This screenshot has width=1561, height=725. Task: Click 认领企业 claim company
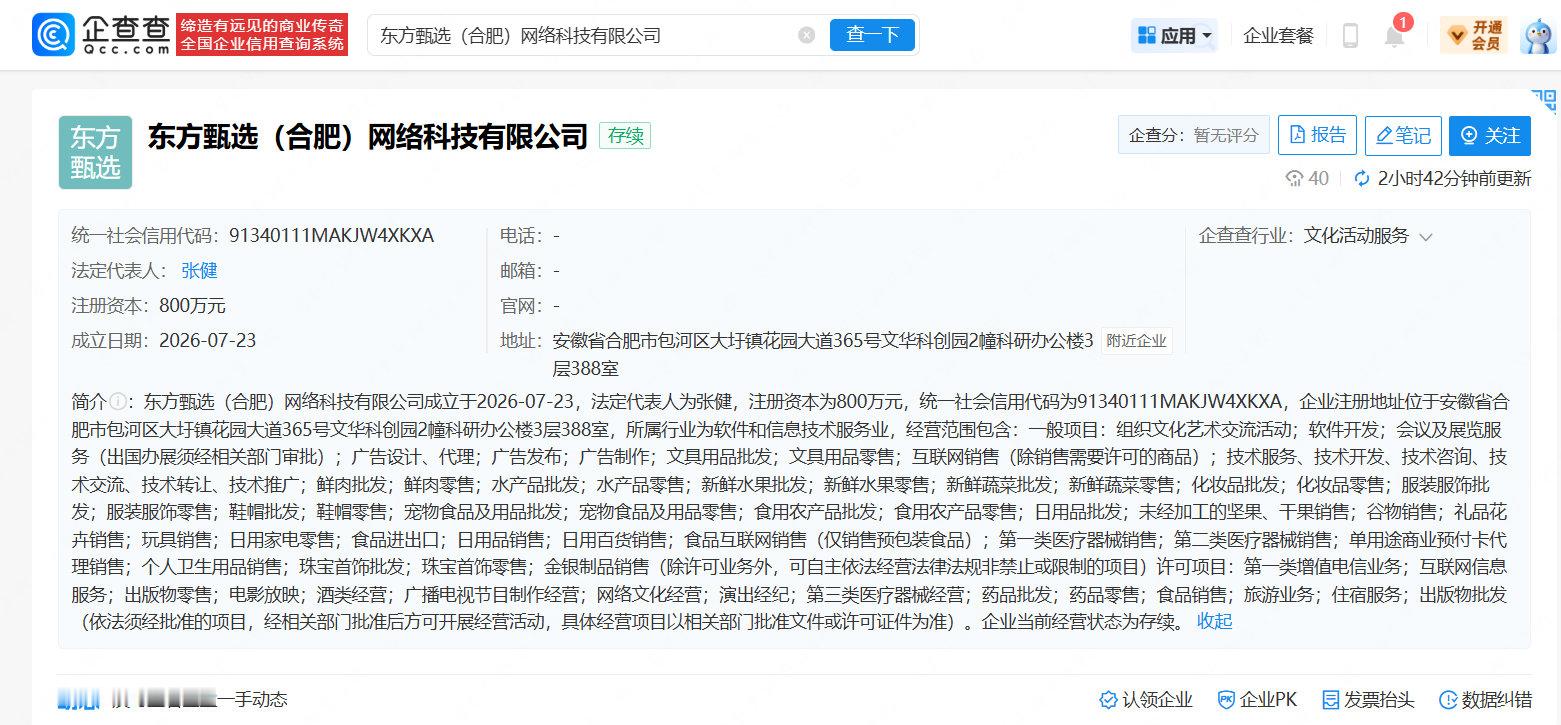pos(1145,700)
